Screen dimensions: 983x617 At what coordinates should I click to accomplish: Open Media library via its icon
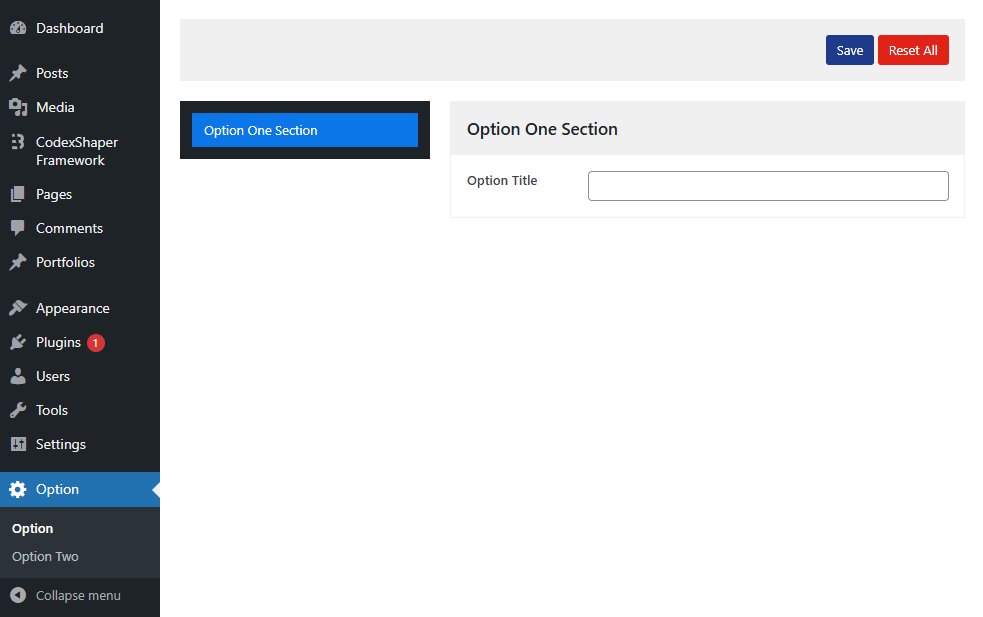click(16, 107)
